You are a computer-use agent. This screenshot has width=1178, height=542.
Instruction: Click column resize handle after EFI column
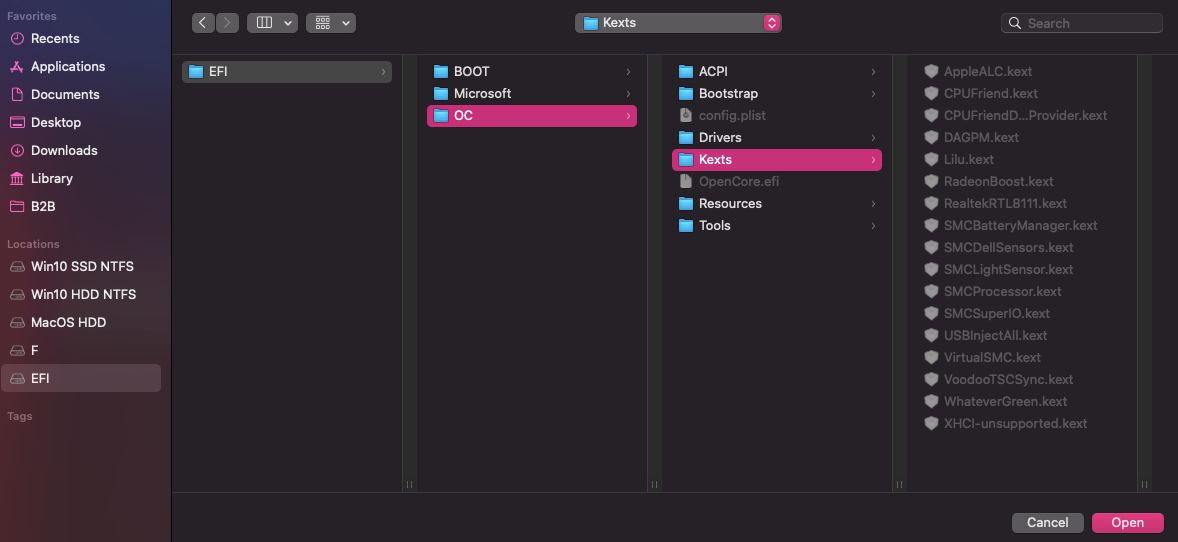[409, 485]
